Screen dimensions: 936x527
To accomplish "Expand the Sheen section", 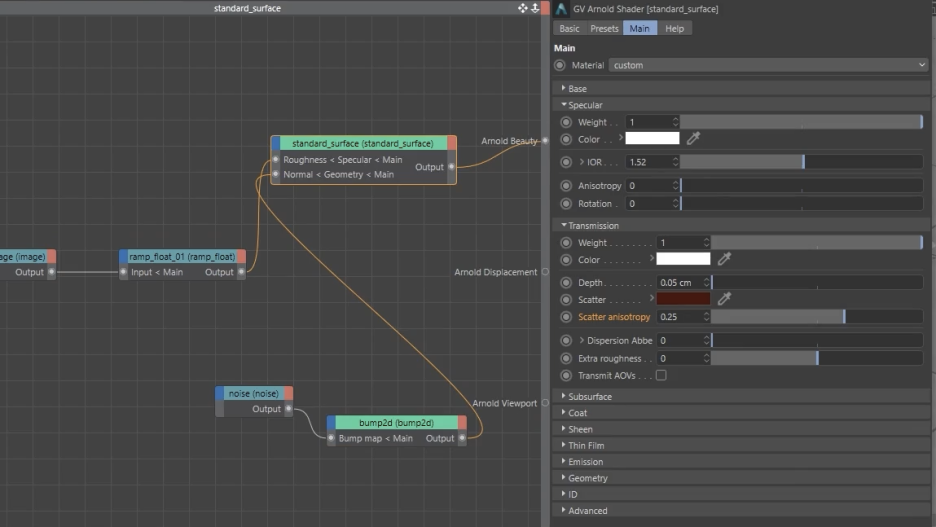I will coord(564,429).
